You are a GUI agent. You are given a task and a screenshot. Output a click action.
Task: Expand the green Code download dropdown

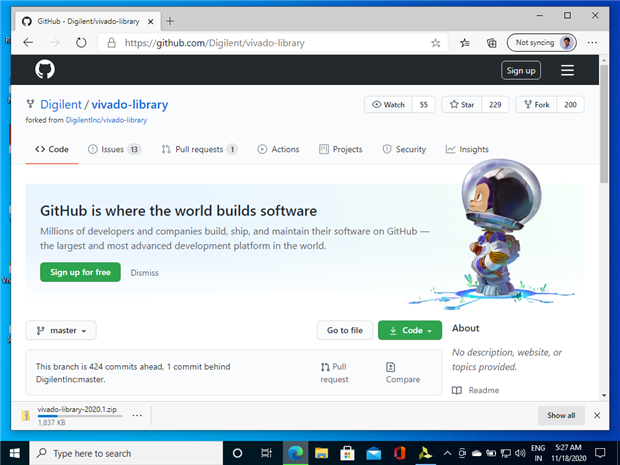[x=410, y=330]
